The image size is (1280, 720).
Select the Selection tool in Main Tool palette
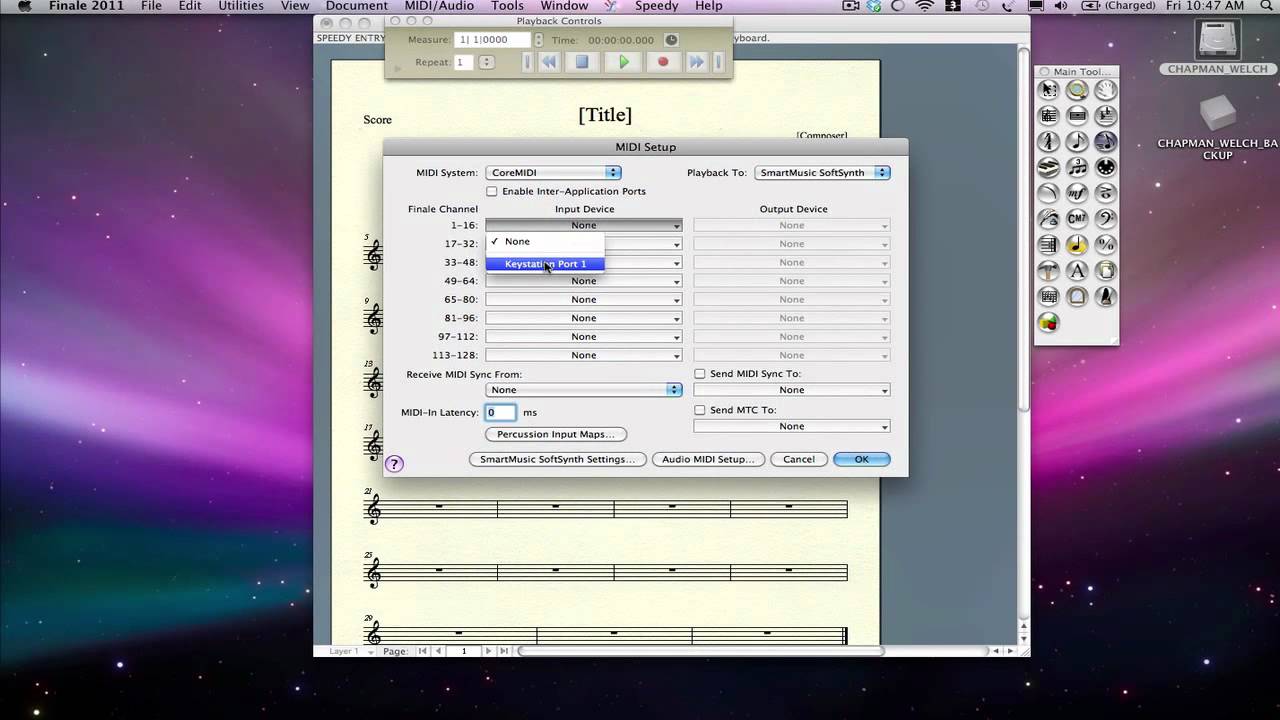(1048, 90)
